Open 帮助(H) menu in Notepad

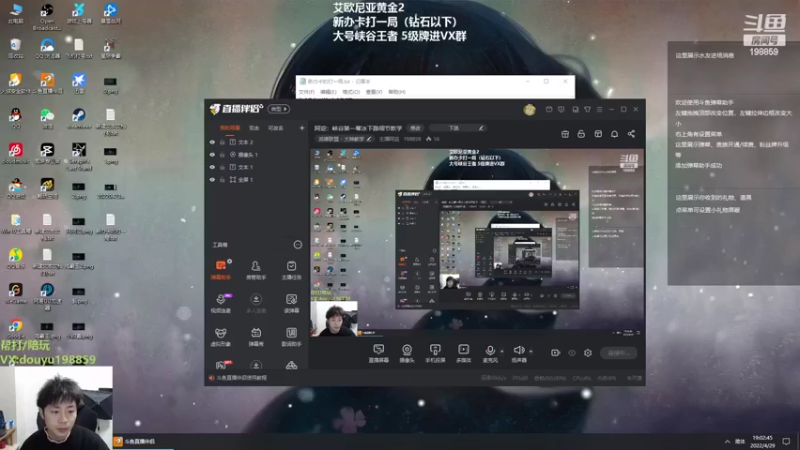pyautogui.click(x=397, y=92)
